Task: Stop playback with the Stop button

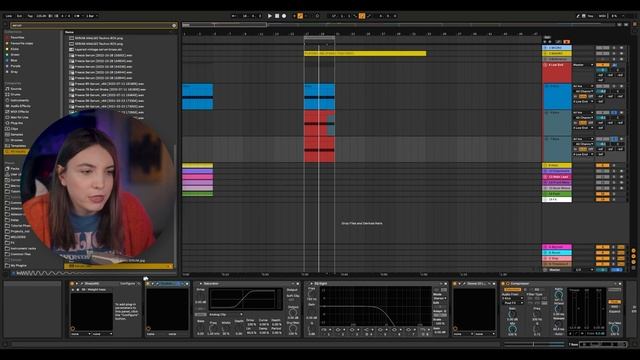Action: coord(277,16)
